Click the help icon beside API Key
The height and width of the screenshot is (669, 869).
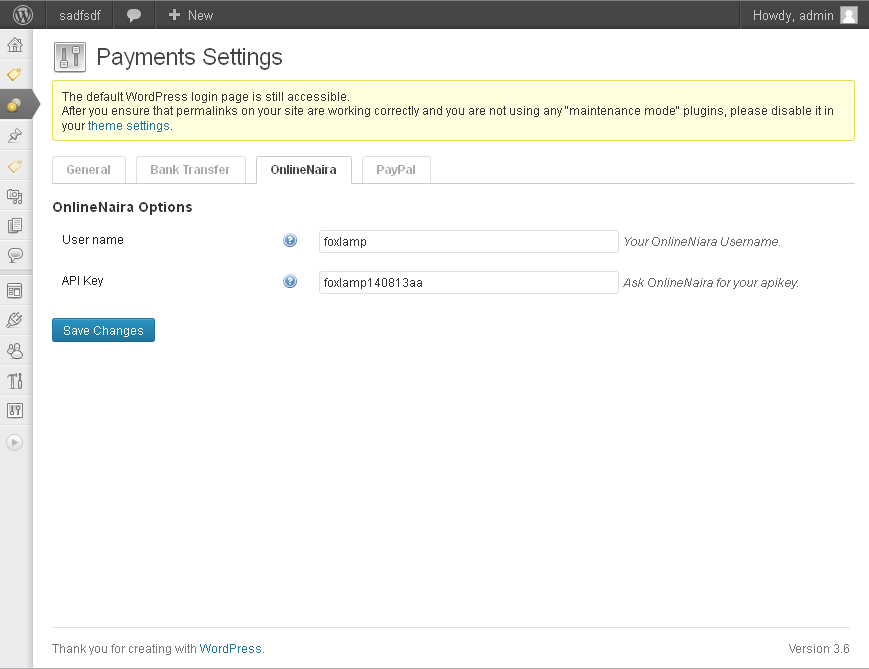coord(290,281)
